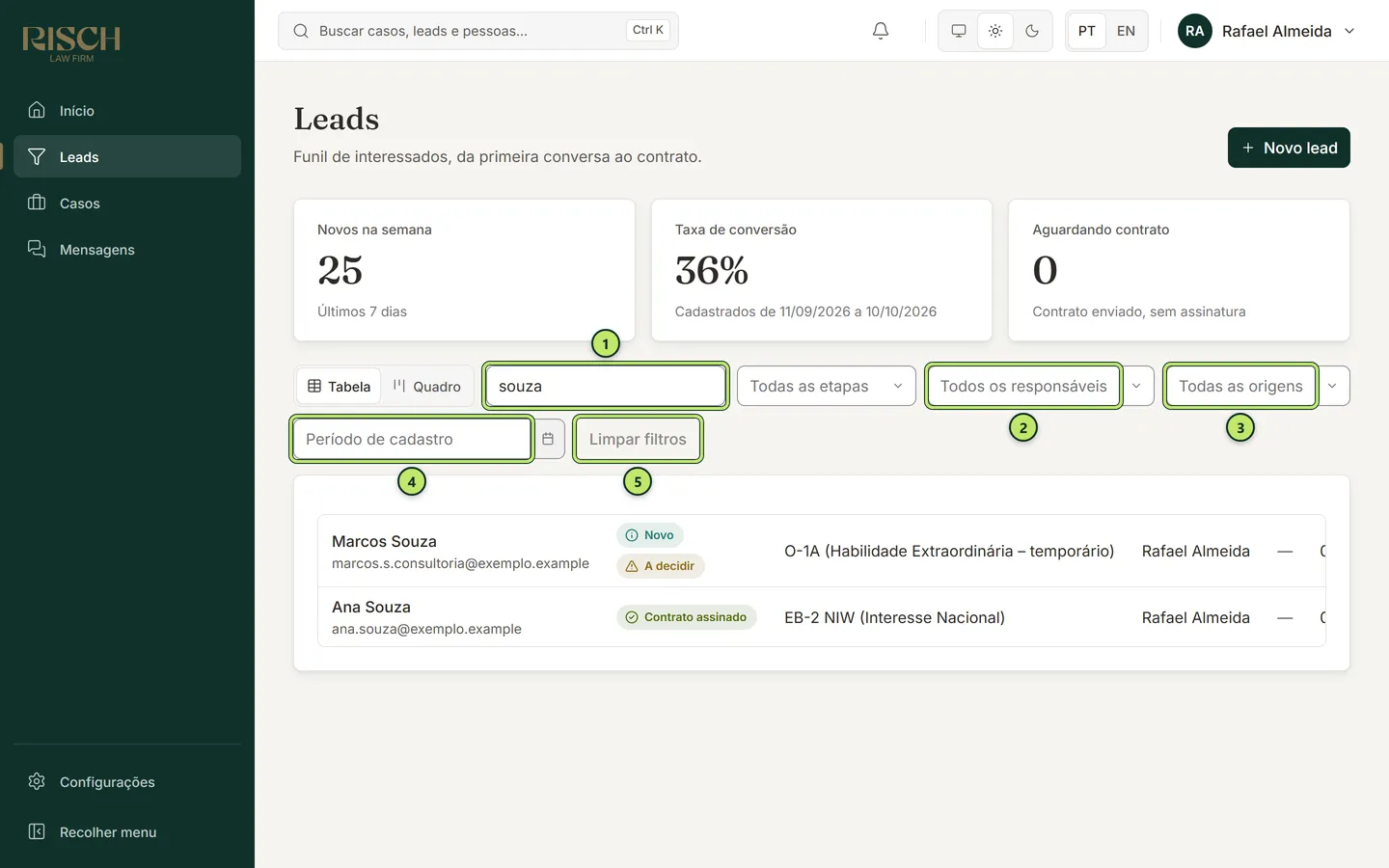Viewport: 1389px width, 868px height.
Task: Switch to Quadro board view
Action: [x=427, y=386]
